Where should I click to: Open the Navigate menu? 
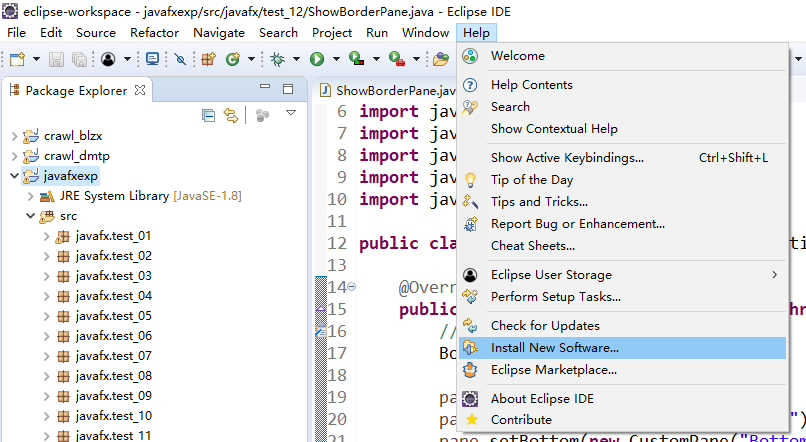click(219, 33)
